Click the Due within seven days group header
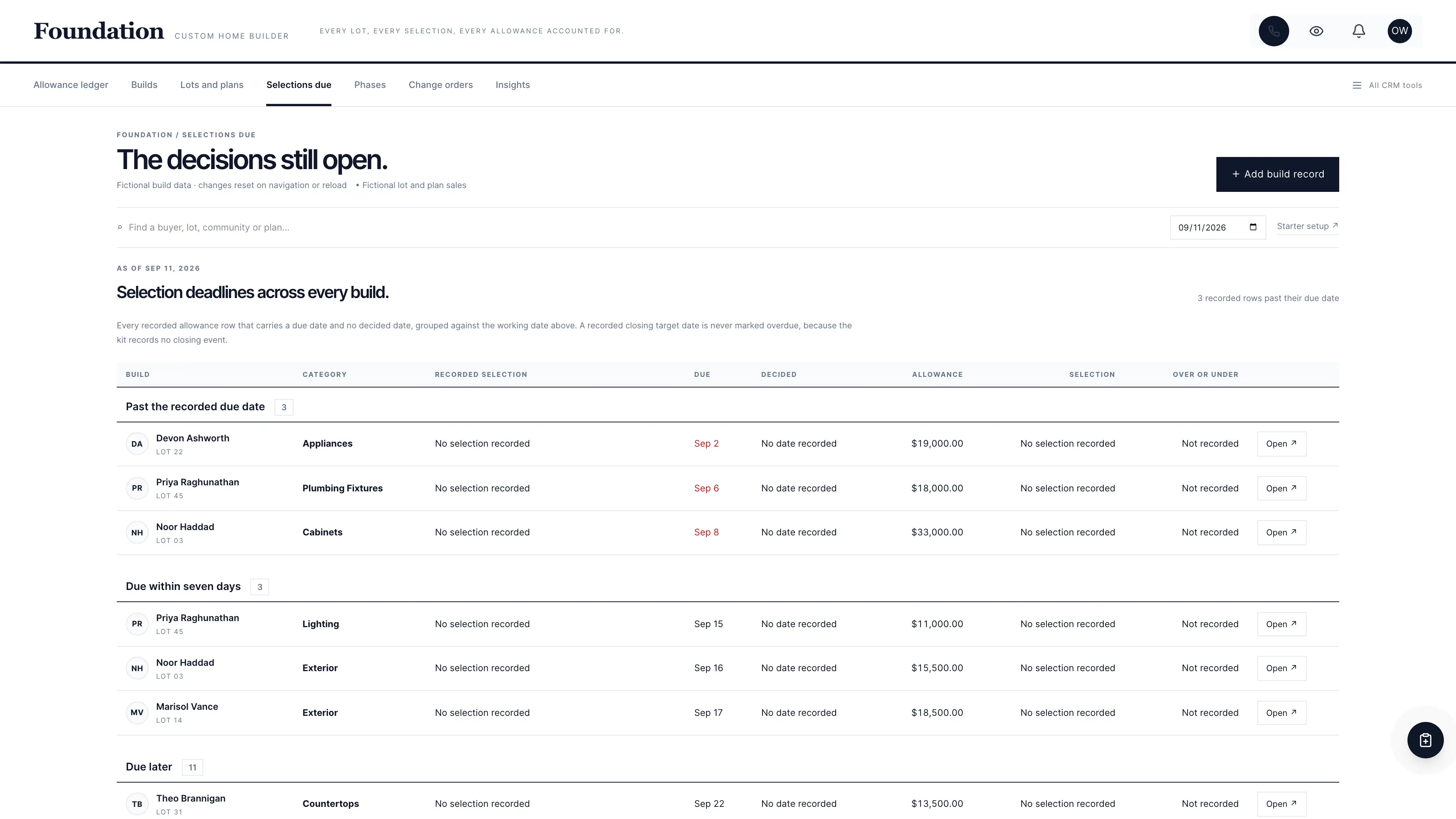The width and height of the screenshot is (1456, 819). click(x=183, y=587)
